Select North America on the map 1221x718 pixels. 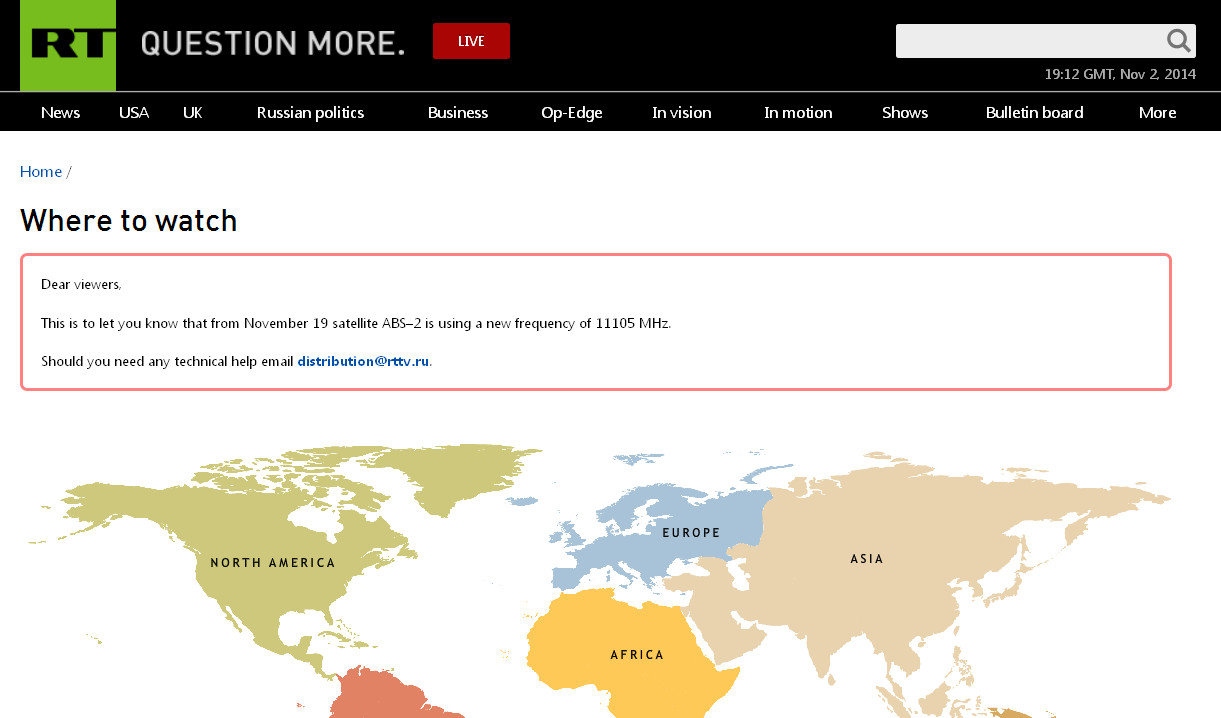[273, 563]
